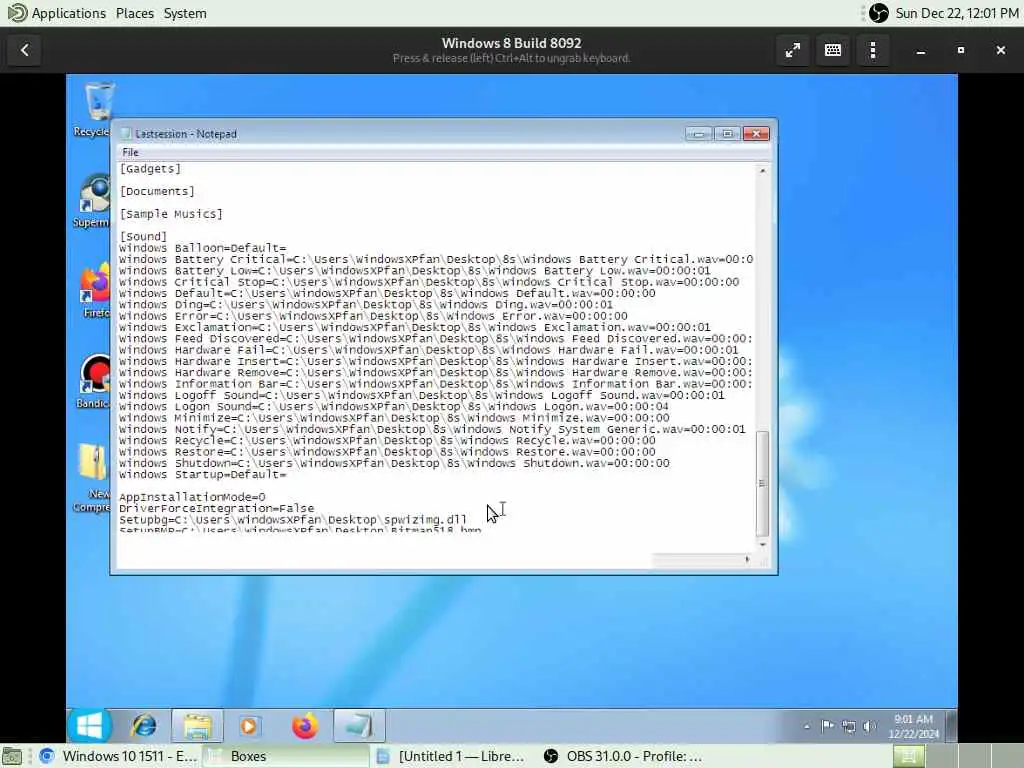Viewport: 1024px width, 768px height.
Task: Open the Supermium desktop shortcut
Action: 93,200
